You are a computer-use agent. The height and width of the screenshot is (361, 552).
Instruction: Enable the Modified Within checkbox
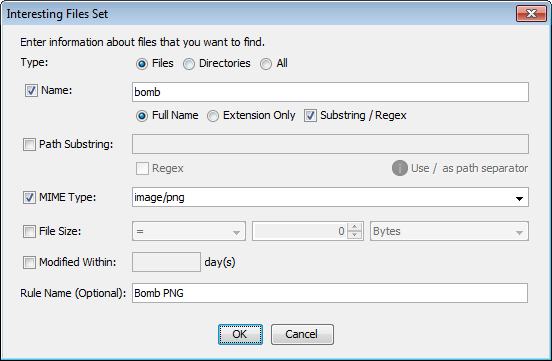pyautogui.click(x=29, y=262)
